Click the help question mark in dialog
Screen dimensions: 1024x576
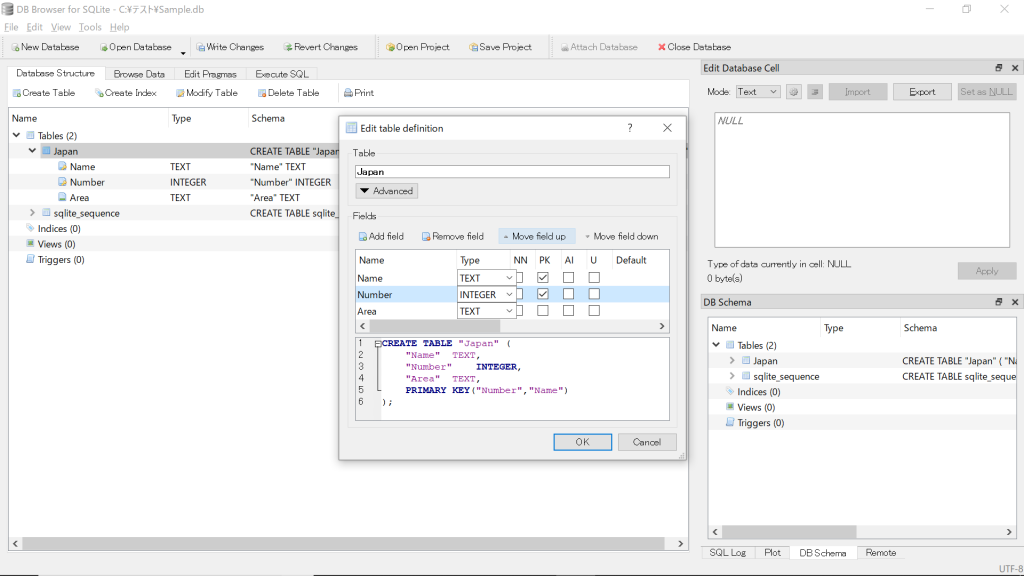tap(630, 128)
